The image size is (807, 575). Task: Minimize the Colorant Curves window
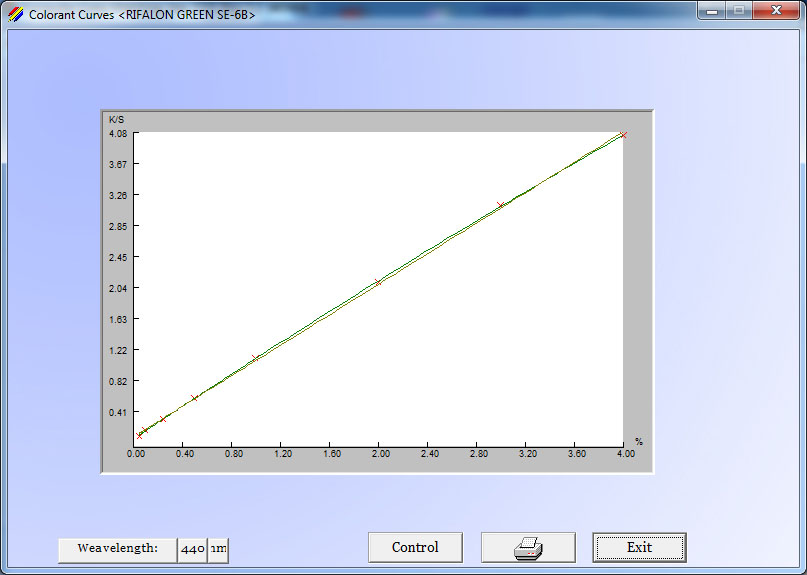pyautogui.click(x=712, y=11)
